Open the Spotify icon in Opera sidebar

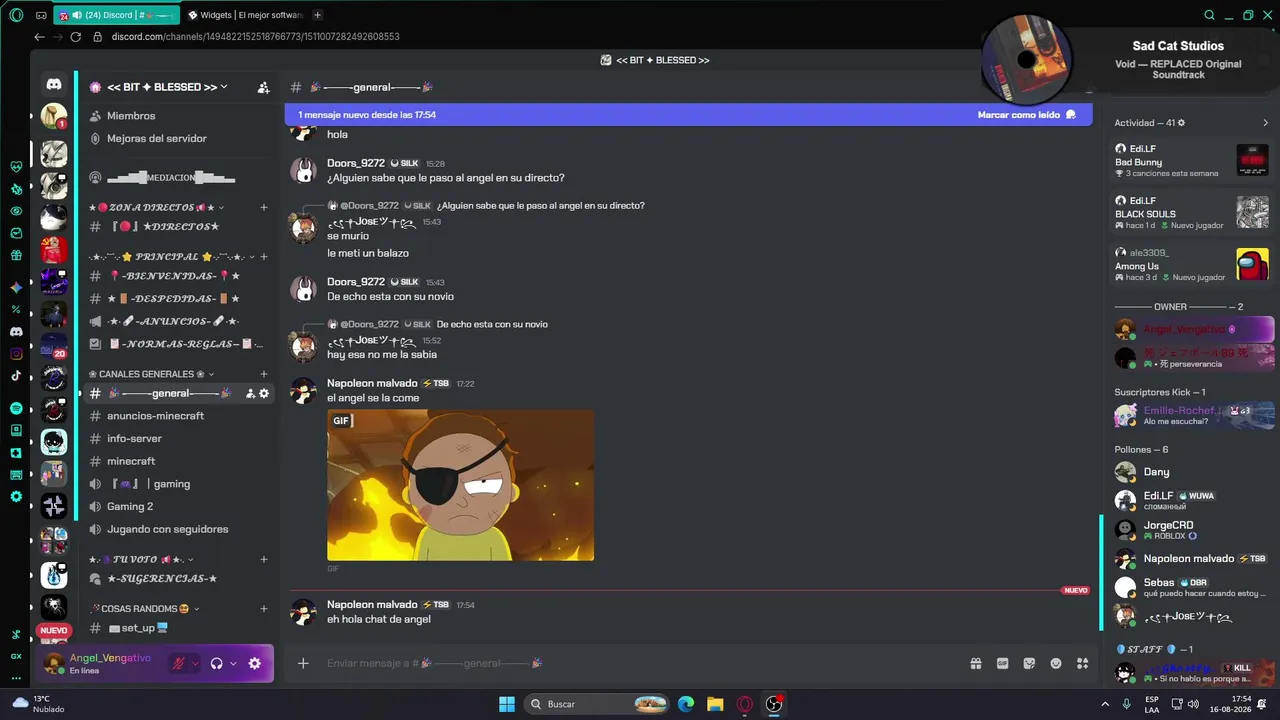click(16, 409)
